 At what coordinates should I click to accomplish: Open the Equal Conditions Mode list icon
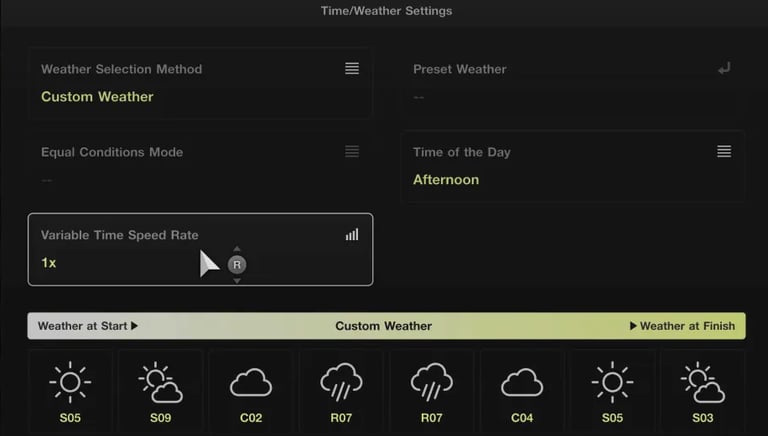point(352,151)
